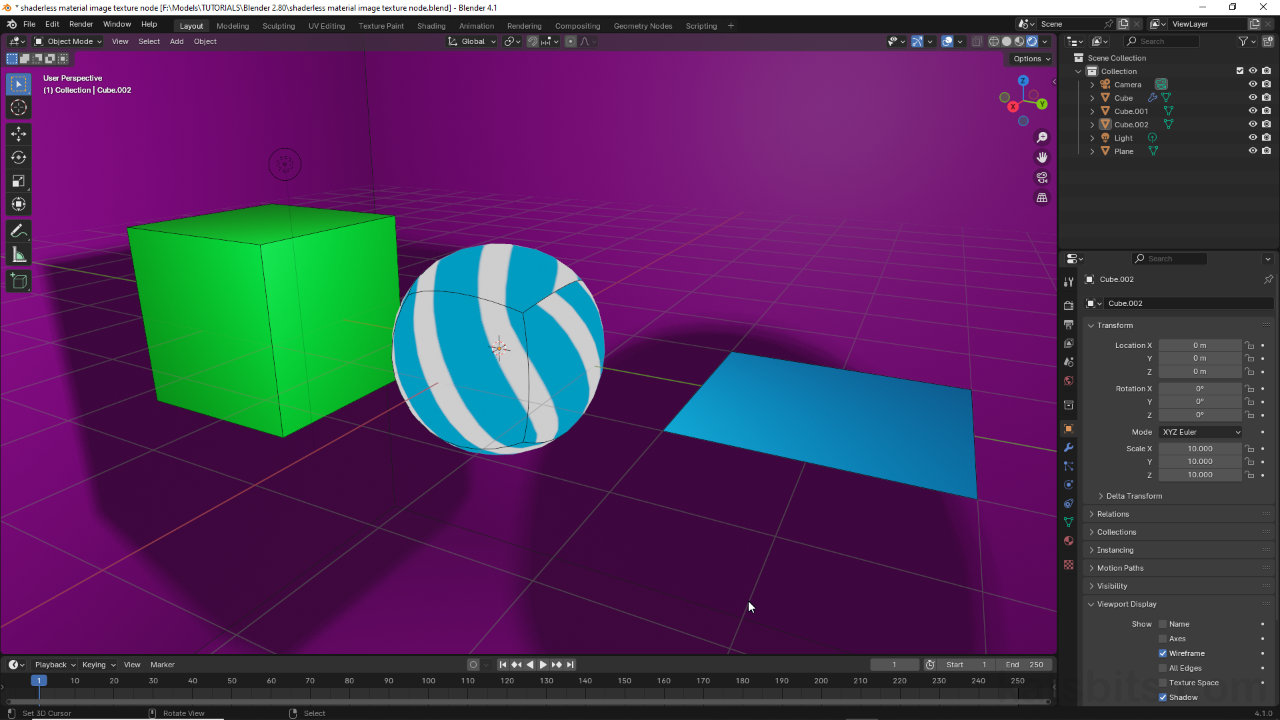
Task: Open the World properties tab icon
Action: point(1069,381)
